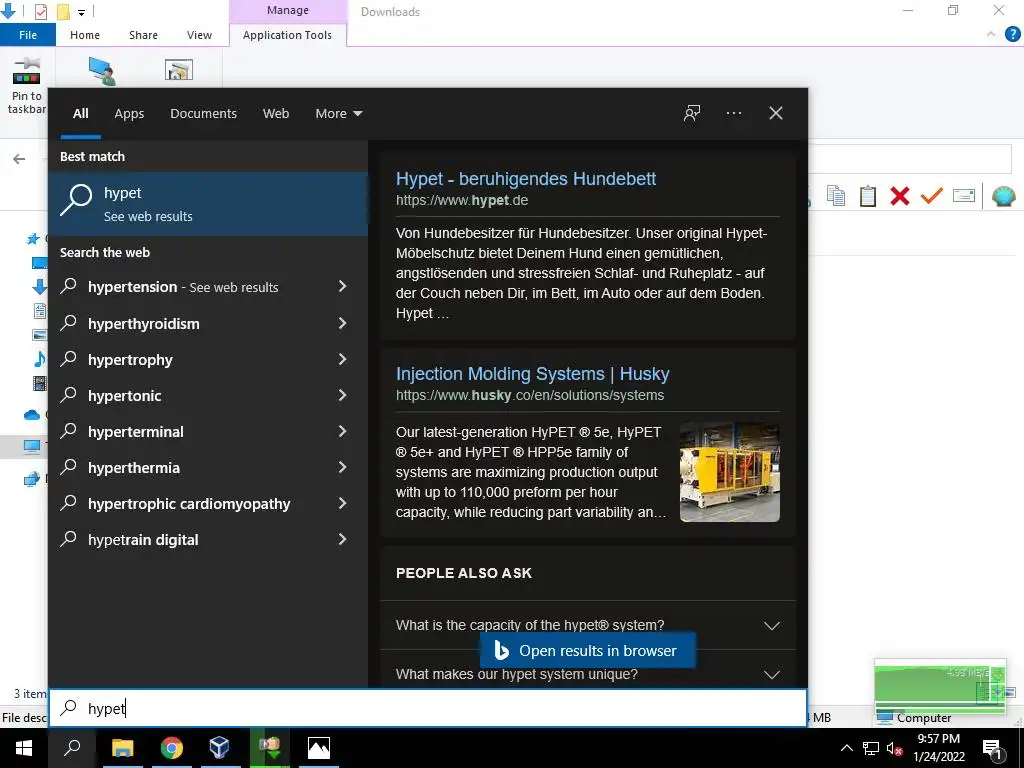Image resolution: width=1024 pixels, height=768 pixels.
Task: Select the hyperterminal suggestion text
Action: tap(135, 432)
